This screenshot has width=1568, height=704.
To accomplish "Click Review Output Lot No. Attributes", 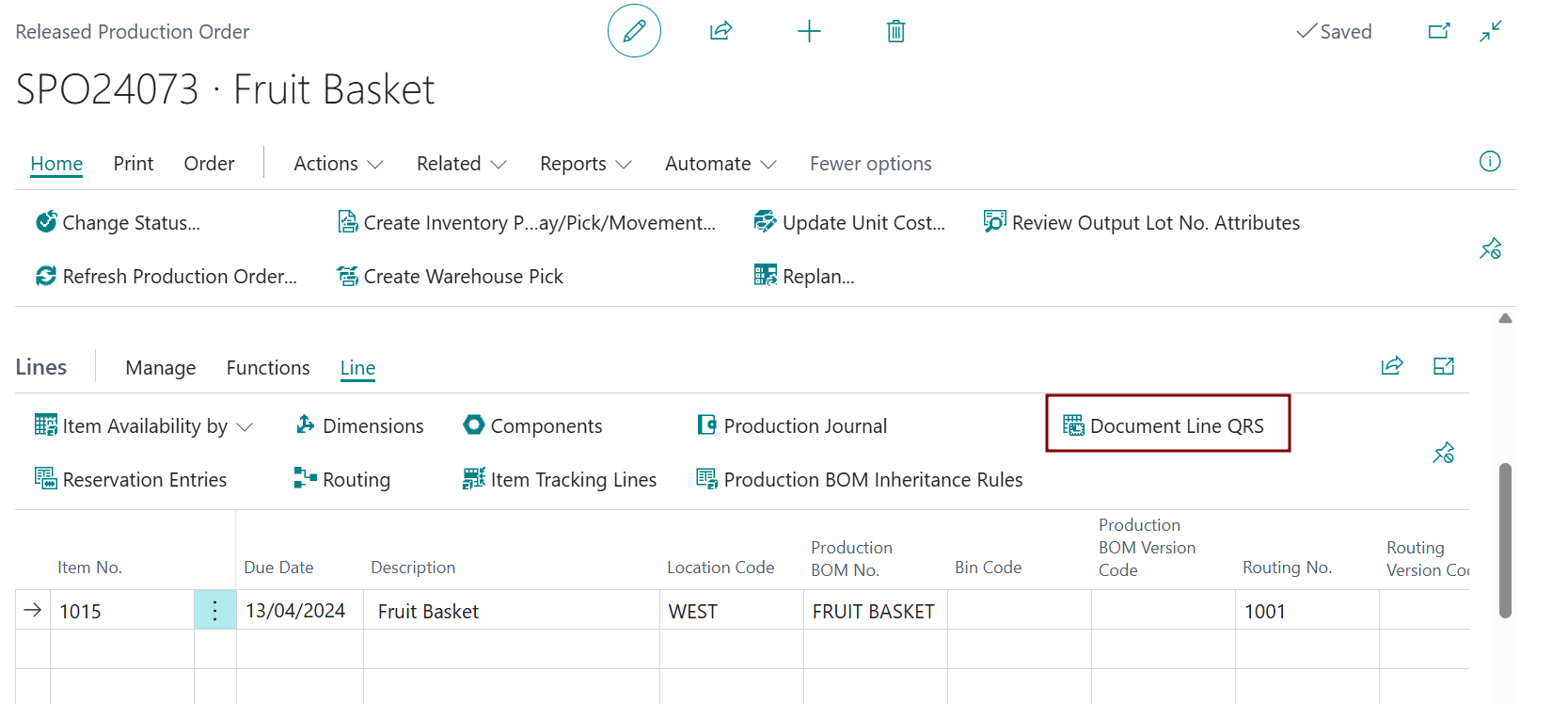I will click(1142, 222).
